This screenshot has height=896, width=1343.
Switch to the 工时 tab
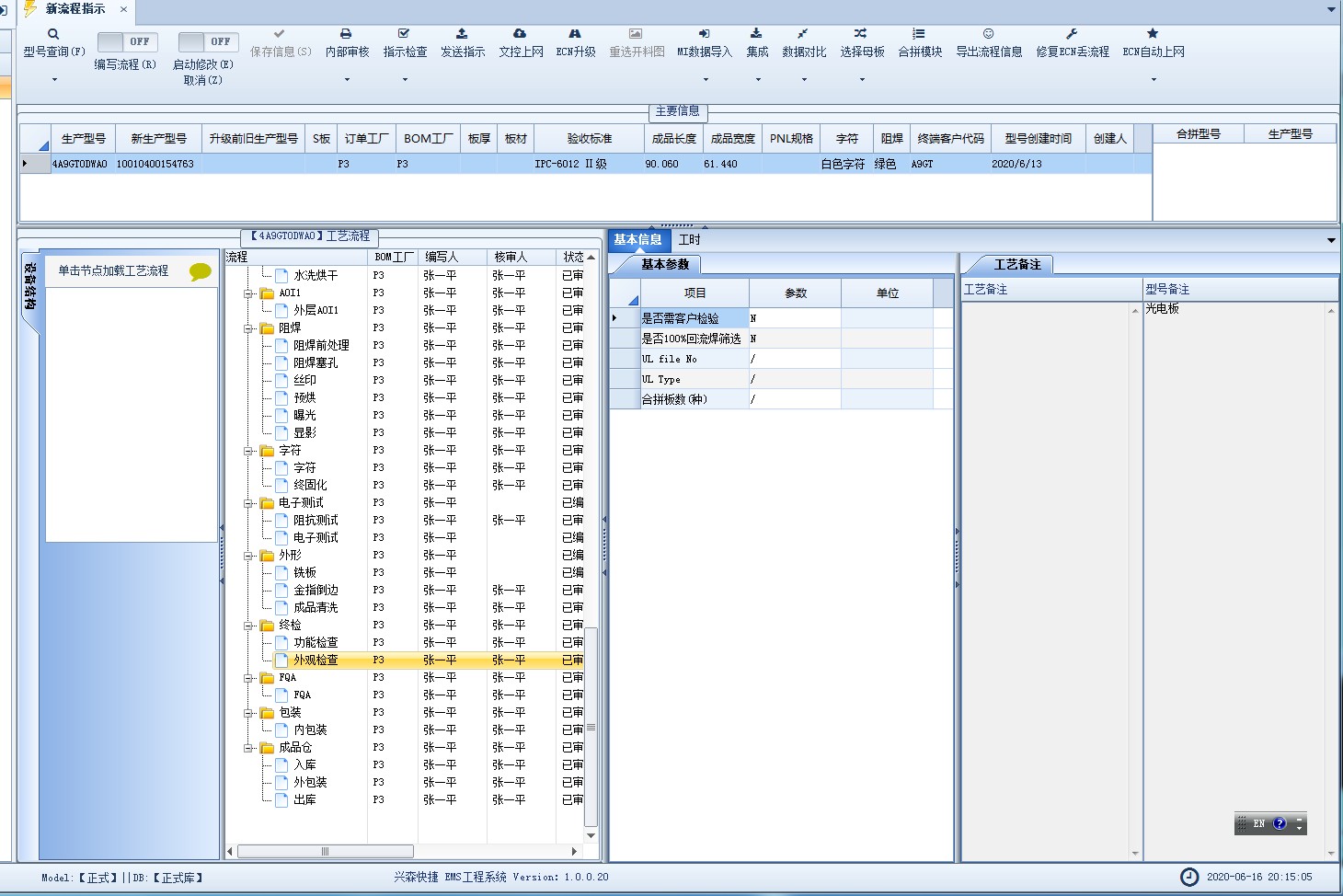tap(689, 240)
